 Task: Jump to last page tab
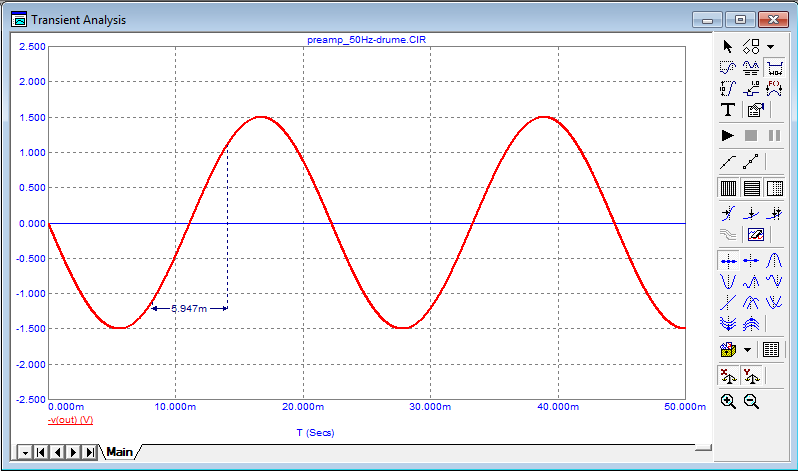[x=90, y=452]
